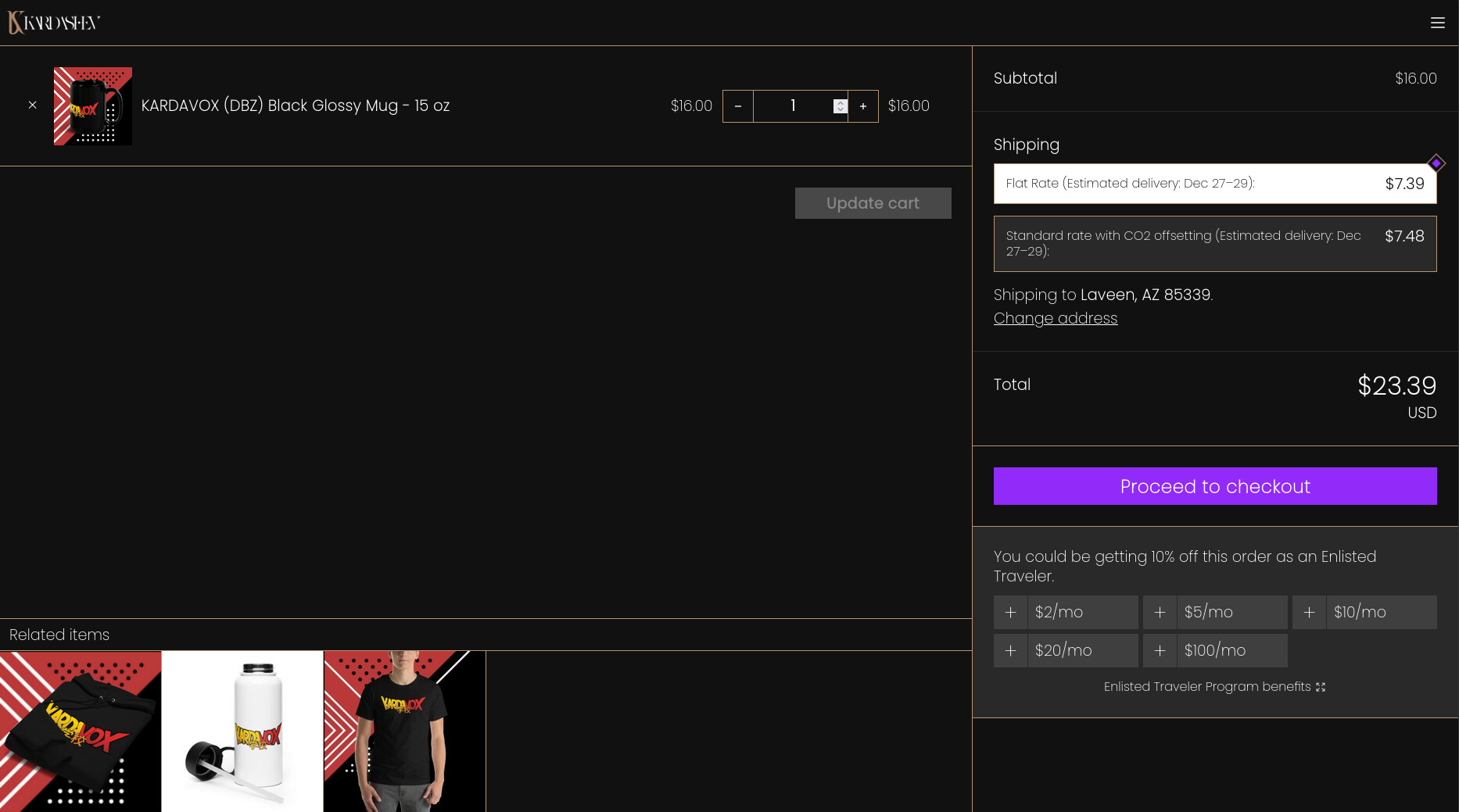This screenshot has width=1459, height=812.
Task: Select the Flat Rate shipping option
Action: [1214, 184]
